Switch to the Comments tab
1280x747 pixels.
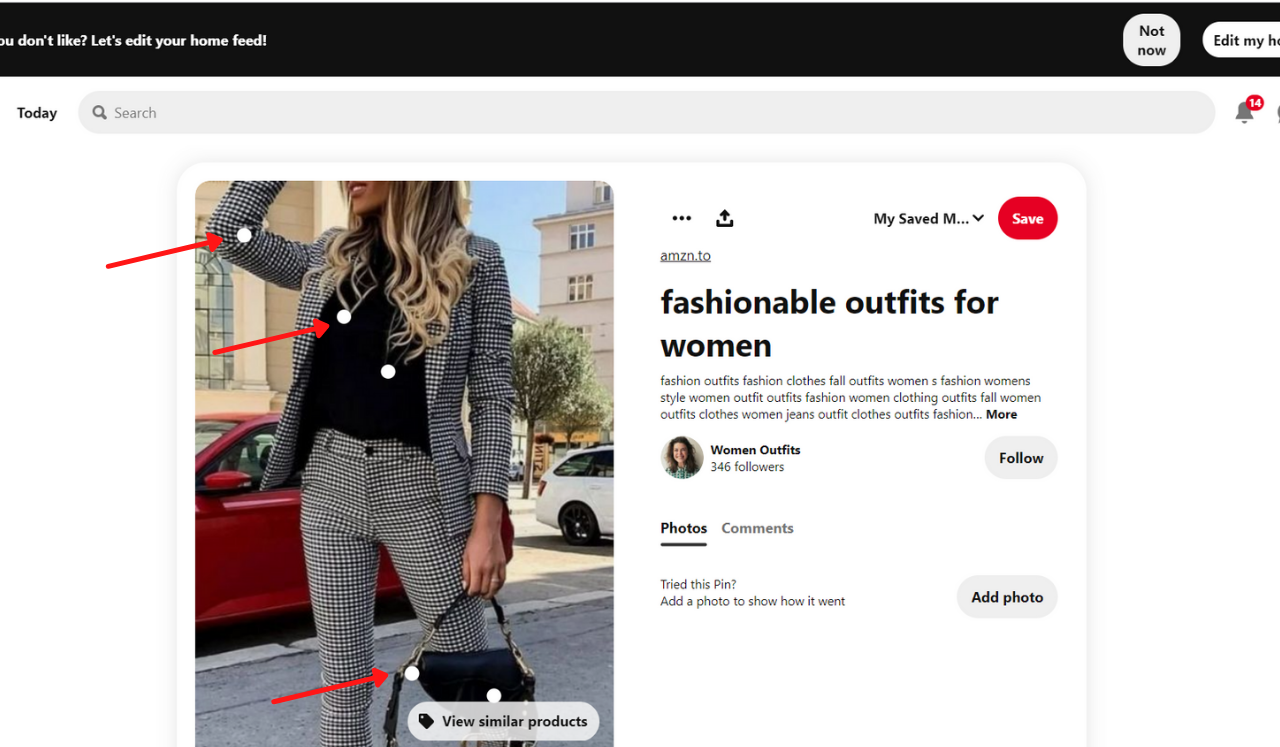coord(757,528)
